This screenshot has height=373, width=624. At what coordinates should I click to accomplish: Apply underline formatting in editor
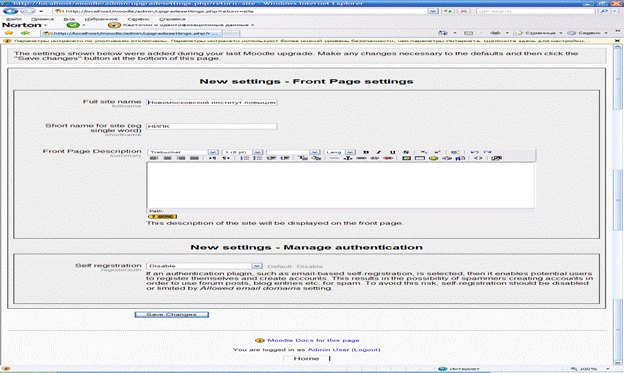(392, 152)
